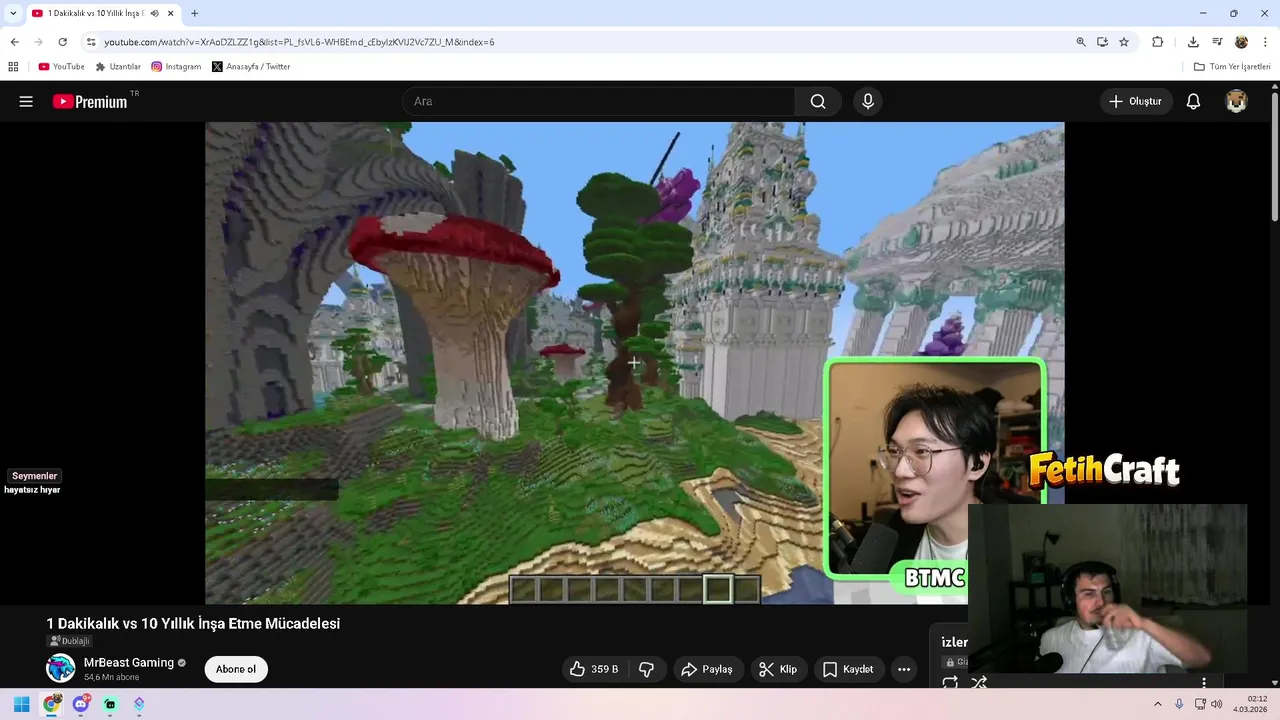This screenshot has width=1280, height=720.
Task: Expand the tab search dropdown arrow
Action: [12, 13]
